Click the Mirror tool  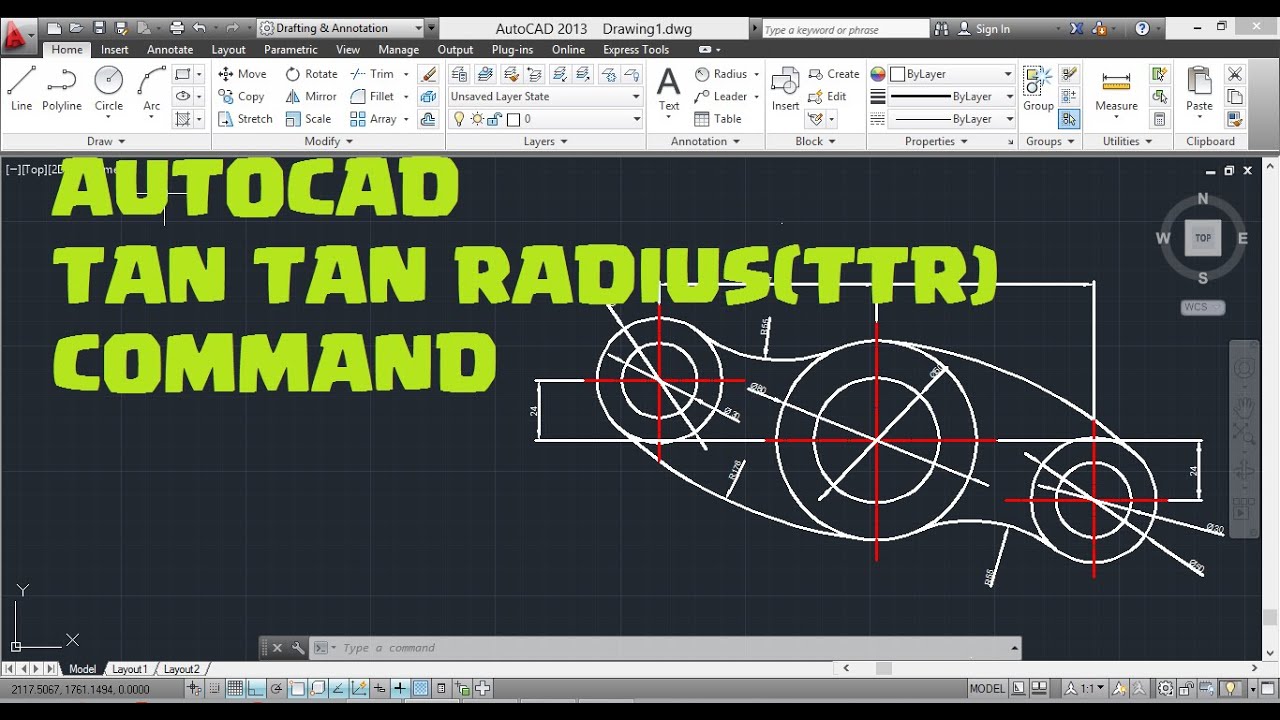[311, 97]
